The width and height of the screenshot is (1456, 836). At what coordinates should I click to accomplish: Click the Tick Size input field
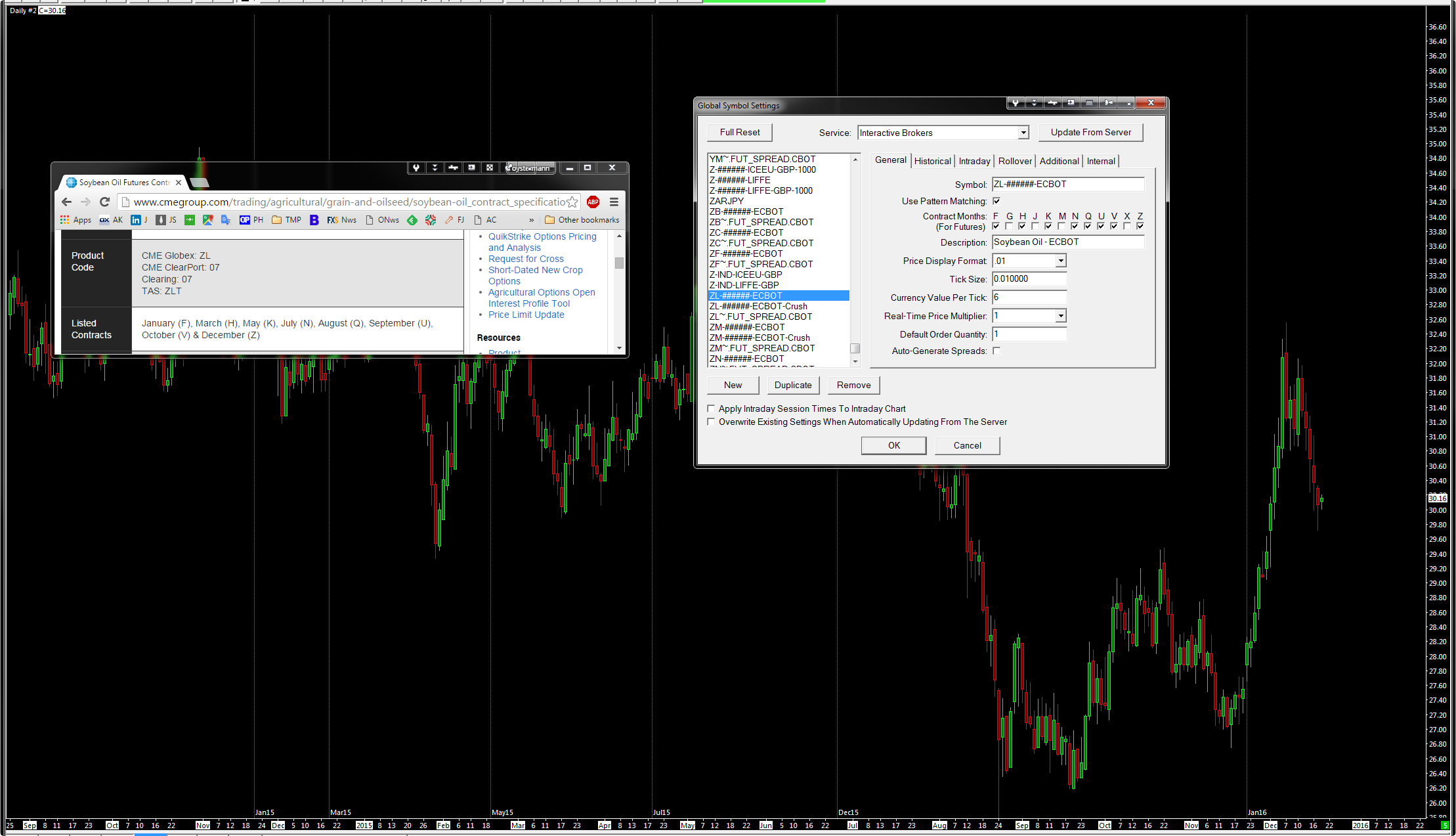(1029, 279)
